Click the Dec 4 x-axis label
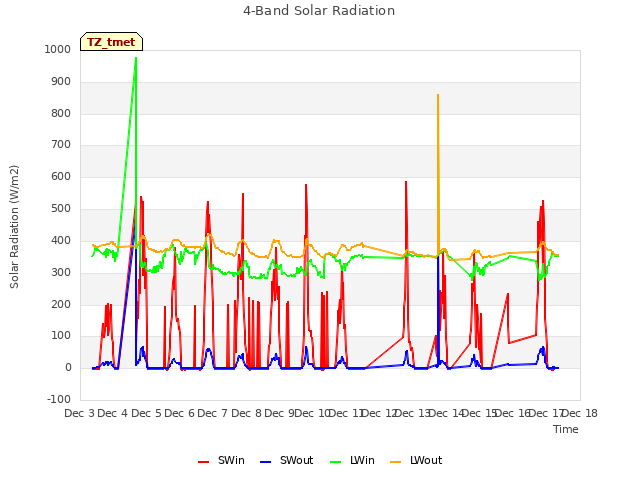This screenshot has width=640, height=480. pos(113,413)
